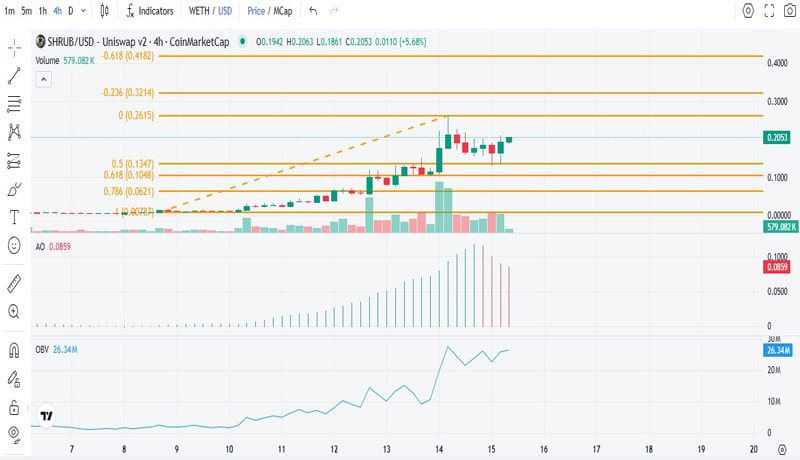This screenshot has width=800, height=460.
Task: Click the SHRUB/USD symbol title
Action: (138, 42)
